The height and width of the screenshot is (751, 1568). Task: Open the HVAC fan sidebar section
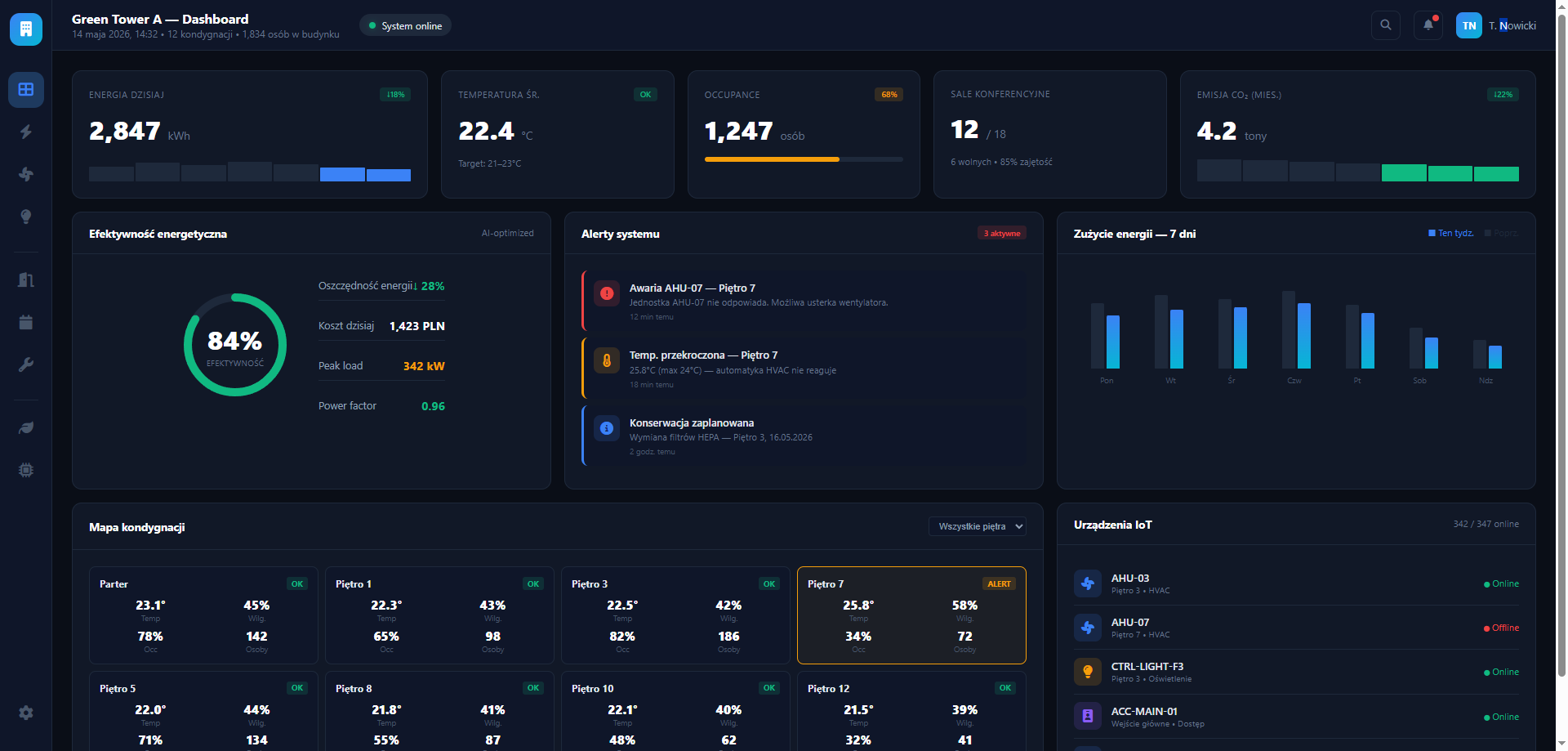(26, 174)
